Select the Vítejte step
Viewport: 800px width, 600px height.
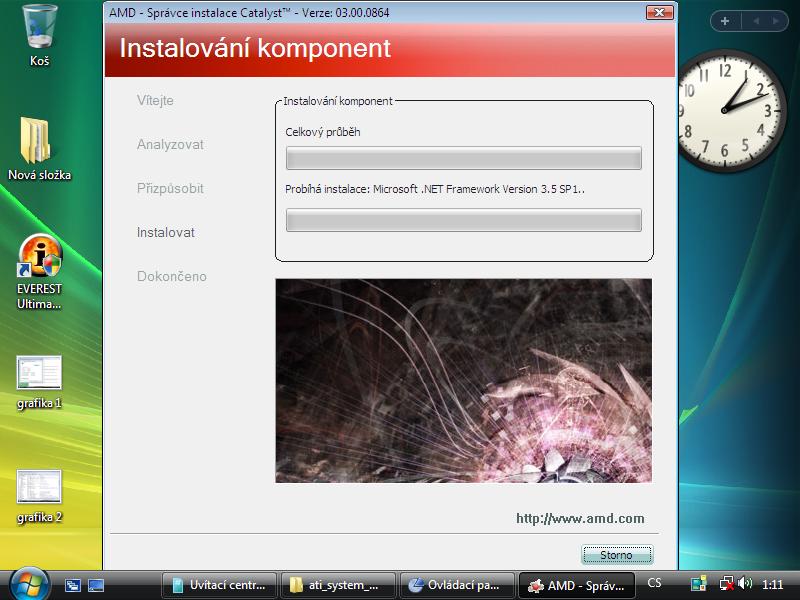(x=155, y=101)
